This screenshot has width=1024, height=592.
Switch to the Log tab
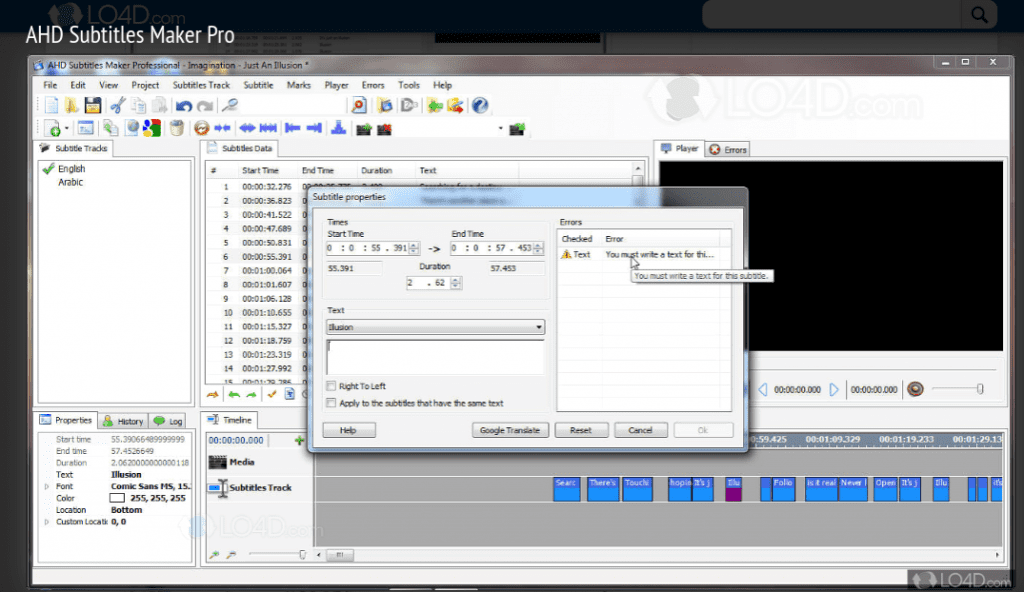pyautogui.click(x=168, y=421)
